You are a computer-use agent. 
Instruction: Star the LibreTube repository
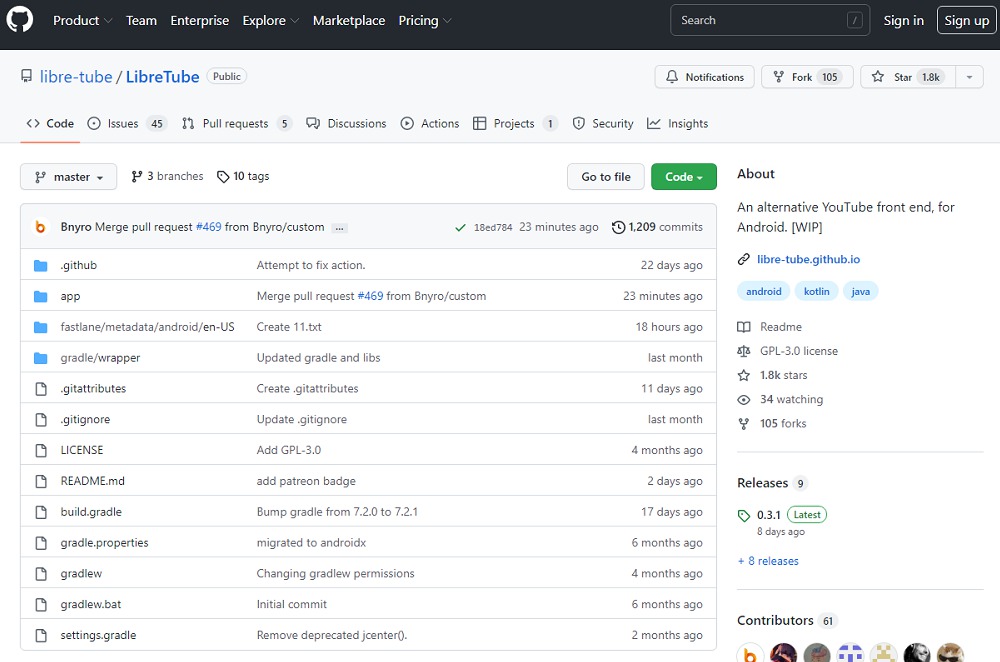(x=908, y=77)
